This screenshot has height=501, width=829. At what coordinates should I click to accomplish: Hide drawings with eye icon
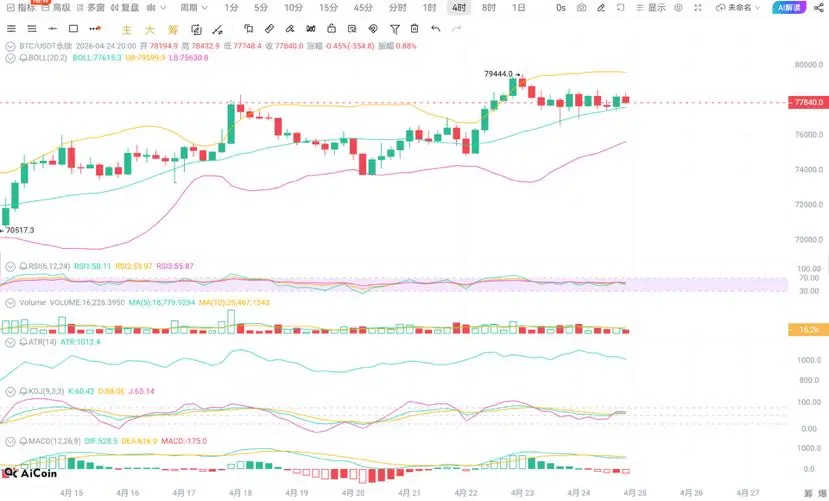tap(373, 29)
